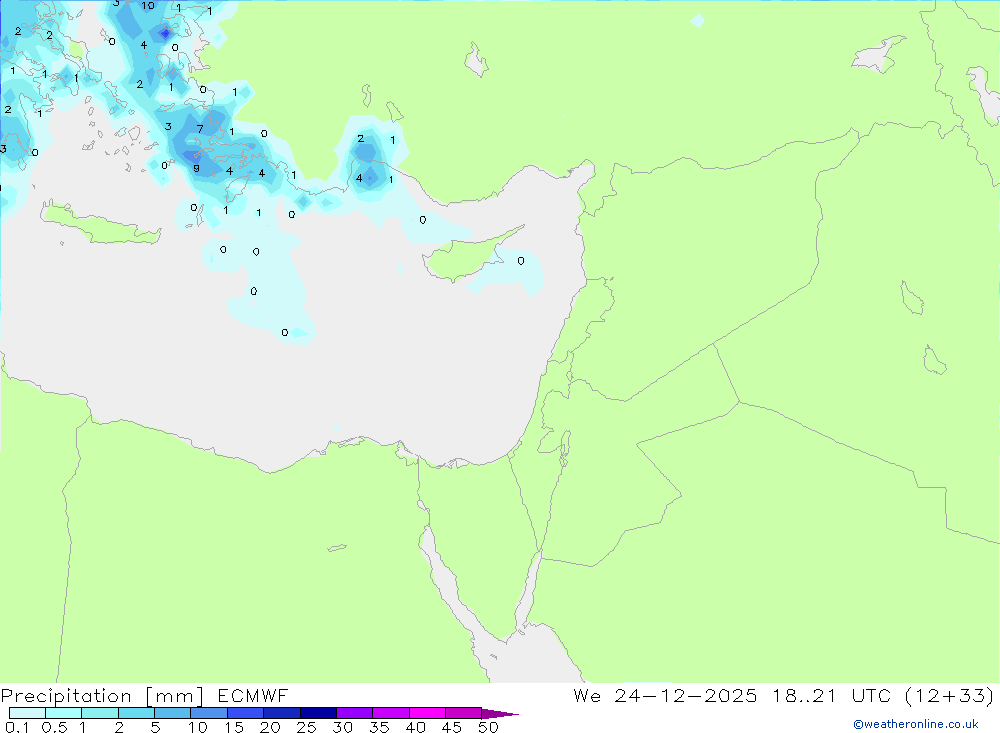
Task: Click the 30–35 mm purple legend swatch
Action: 355,713
